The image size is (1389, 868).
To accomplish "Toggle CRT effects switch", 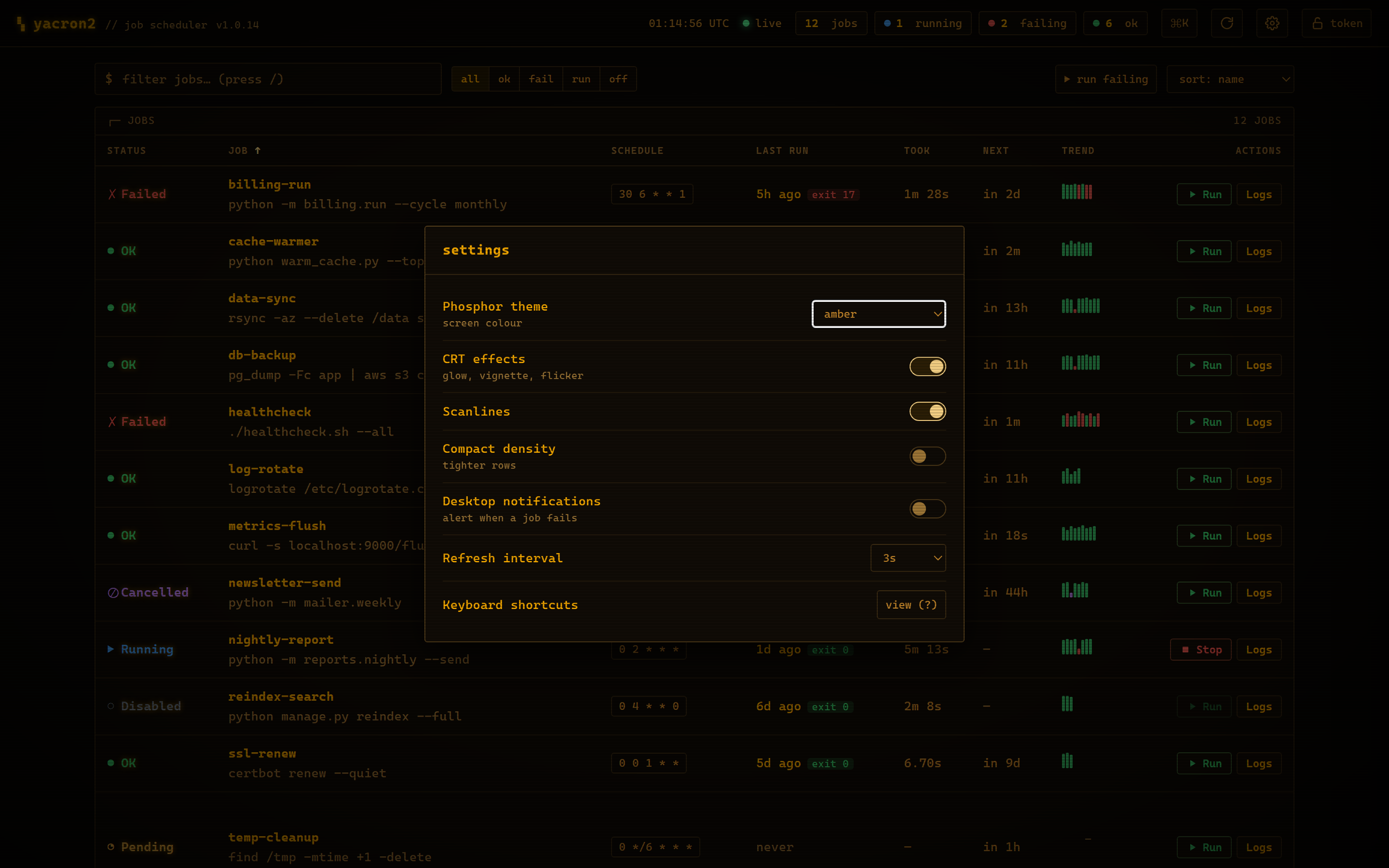I will 927,366.
